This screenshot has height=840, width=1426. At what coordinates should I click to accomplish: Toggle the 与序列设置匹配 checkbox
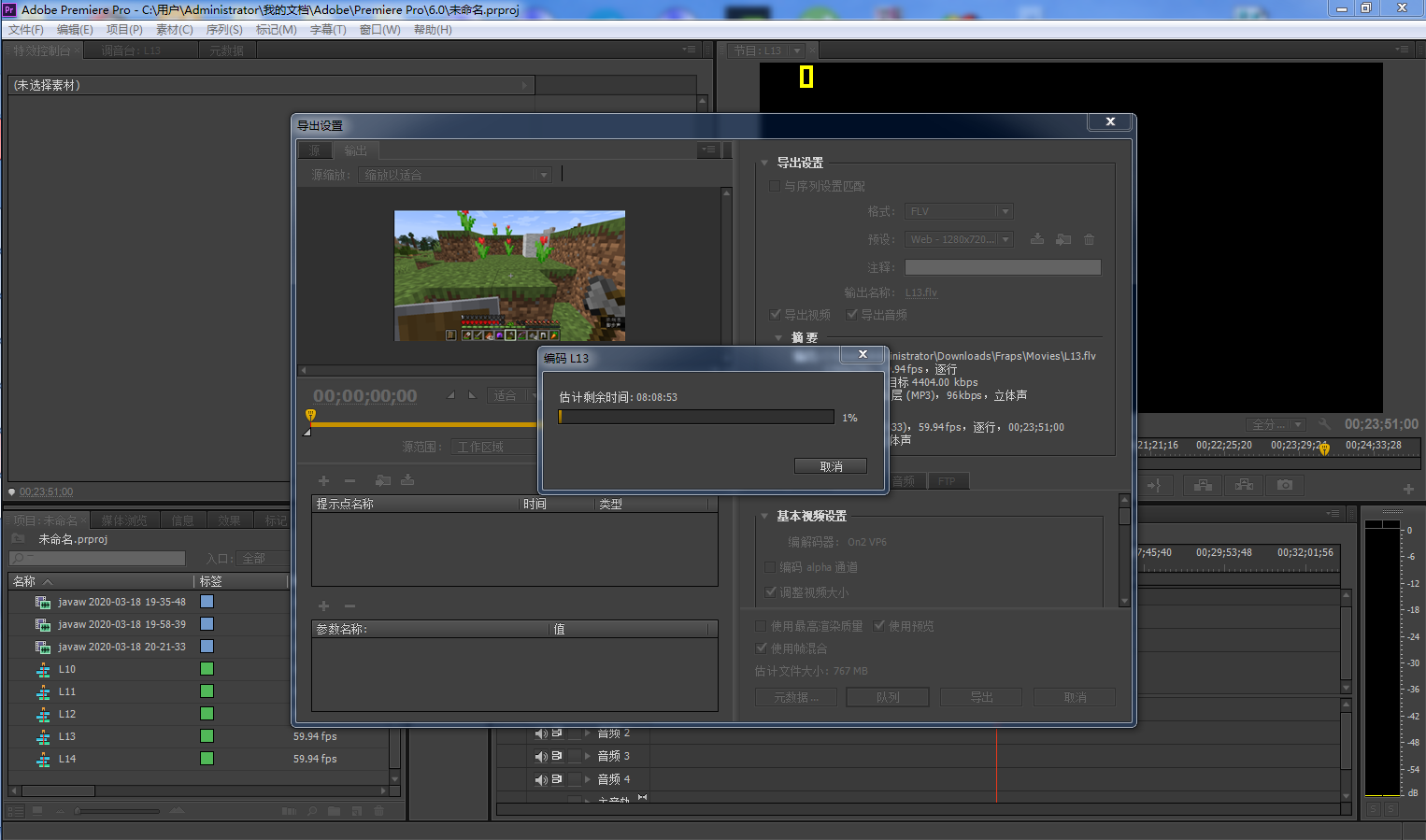[774, 186]
